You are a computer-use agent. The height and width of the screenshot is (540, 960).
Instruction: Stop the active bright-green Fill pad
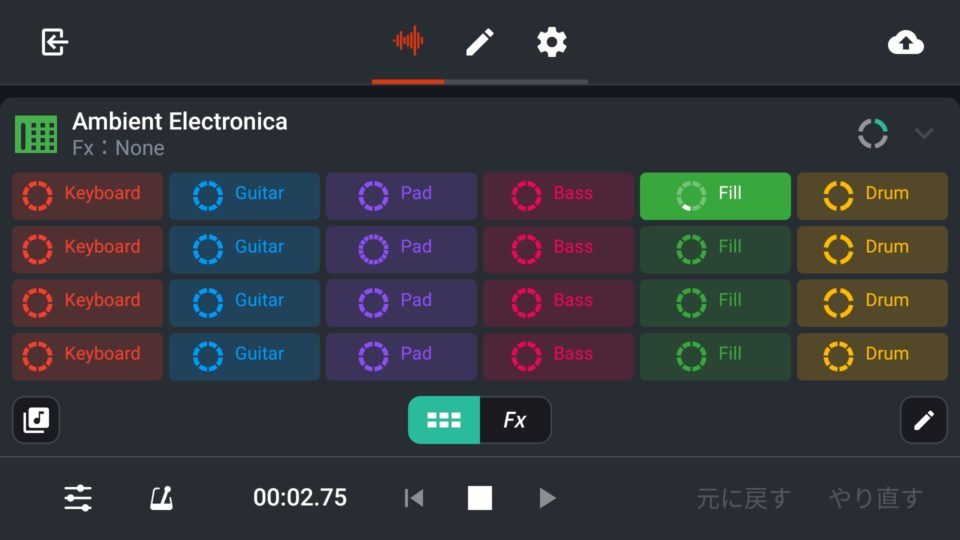(x=715, y=196)
